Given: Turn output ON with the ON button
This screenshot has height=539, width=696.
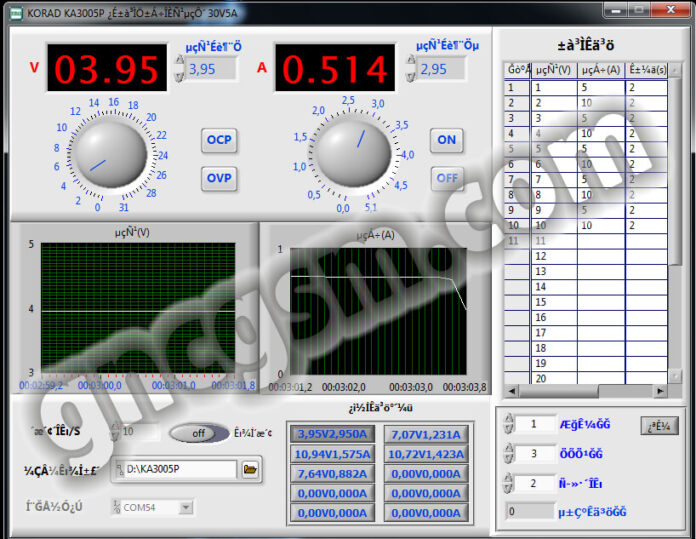Looking at the screenshot, I should coord(447,140).
